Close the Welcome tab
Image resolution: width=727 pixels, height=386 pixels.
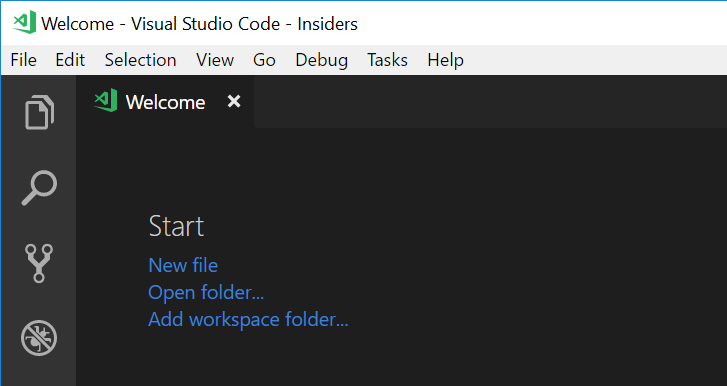pos(234,101)
